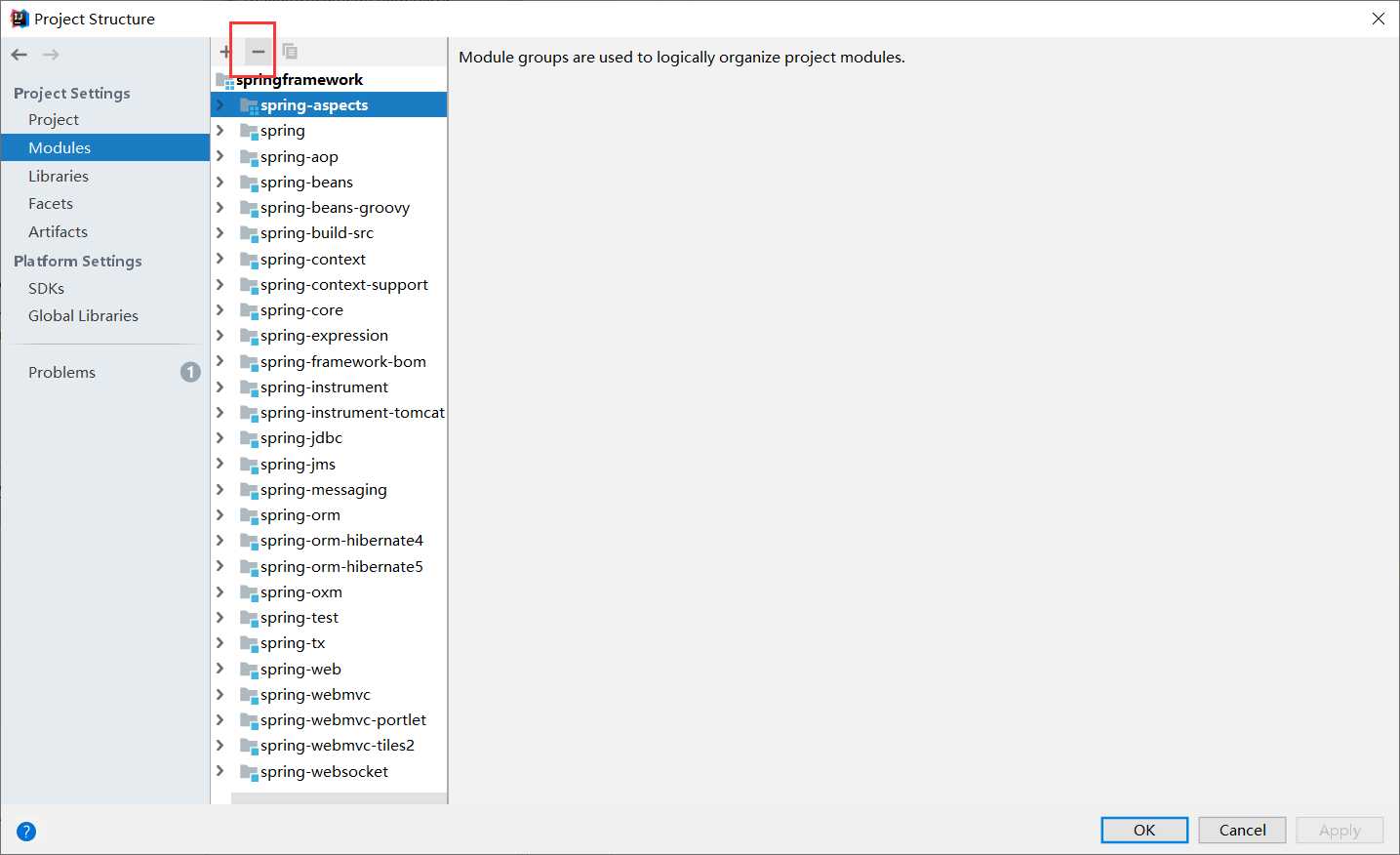Image resolution: width=1400 pixels, height=855 pixels.
Task: Click the OK button
Action: [1144, 830]
